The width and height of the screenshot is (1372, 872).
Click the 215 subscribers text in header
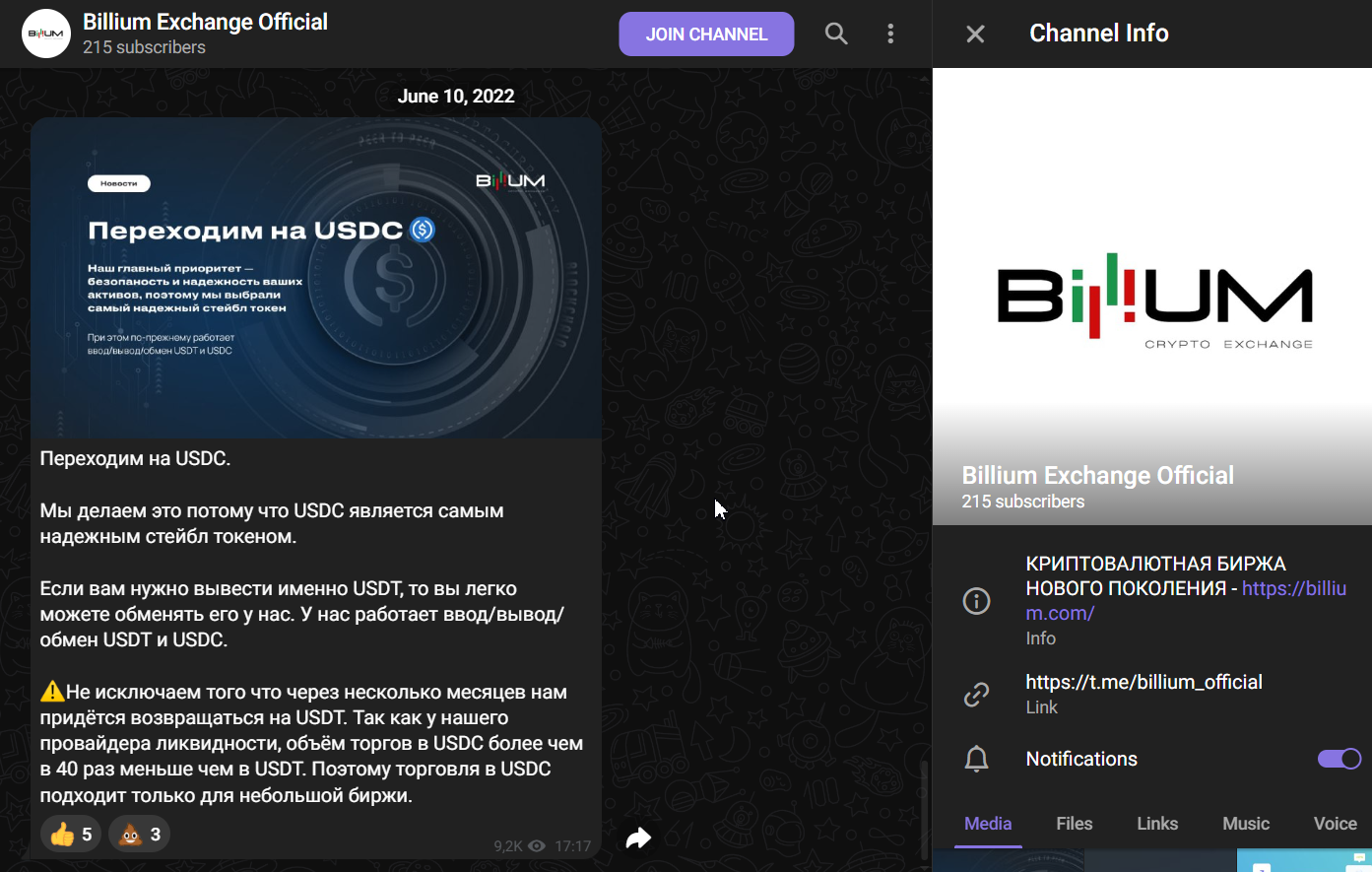144,47
